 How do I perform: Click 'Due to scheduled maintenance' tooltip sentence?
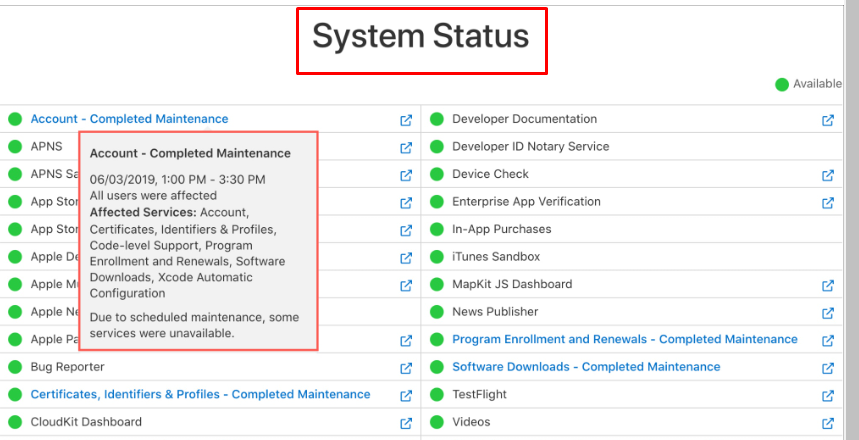click(194, 325)
